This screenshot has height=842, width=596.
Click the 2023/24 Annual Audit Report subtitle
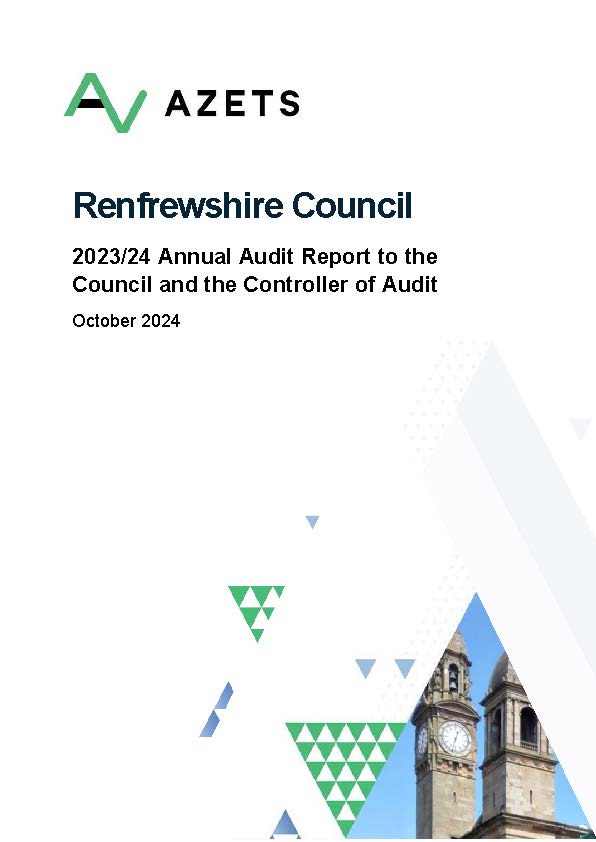click(x=255, y=256)
